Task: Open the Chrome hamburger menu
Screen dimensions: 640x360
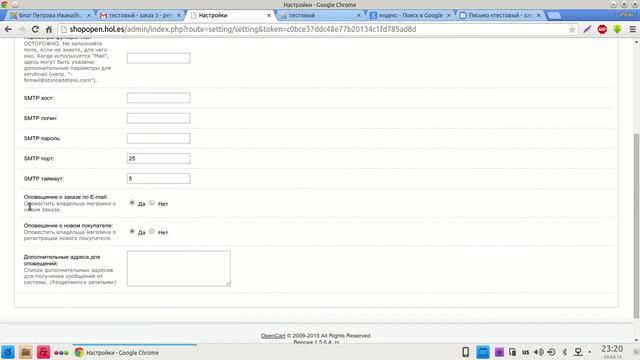Action: (x=632, y=29)
